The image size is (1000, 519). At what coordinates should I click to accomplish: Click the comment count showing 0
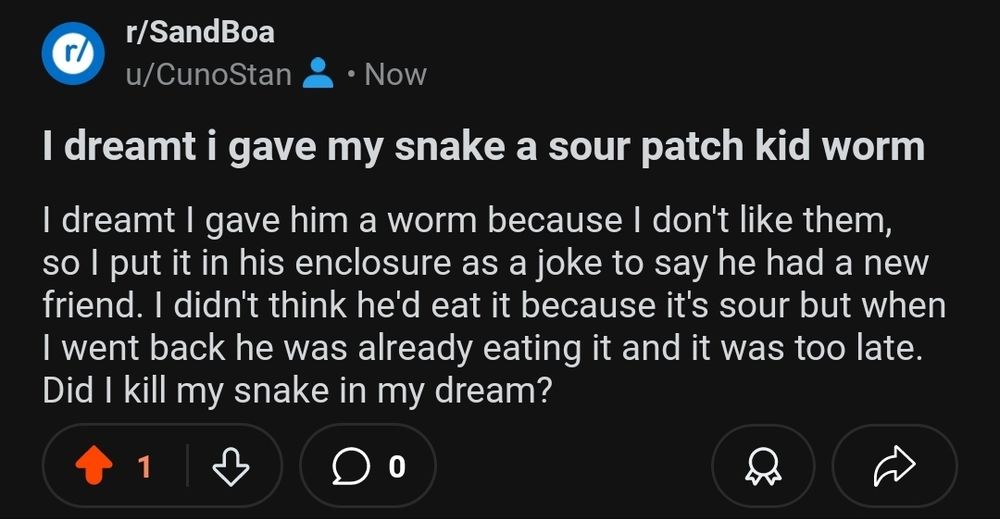tap(397, 467)
